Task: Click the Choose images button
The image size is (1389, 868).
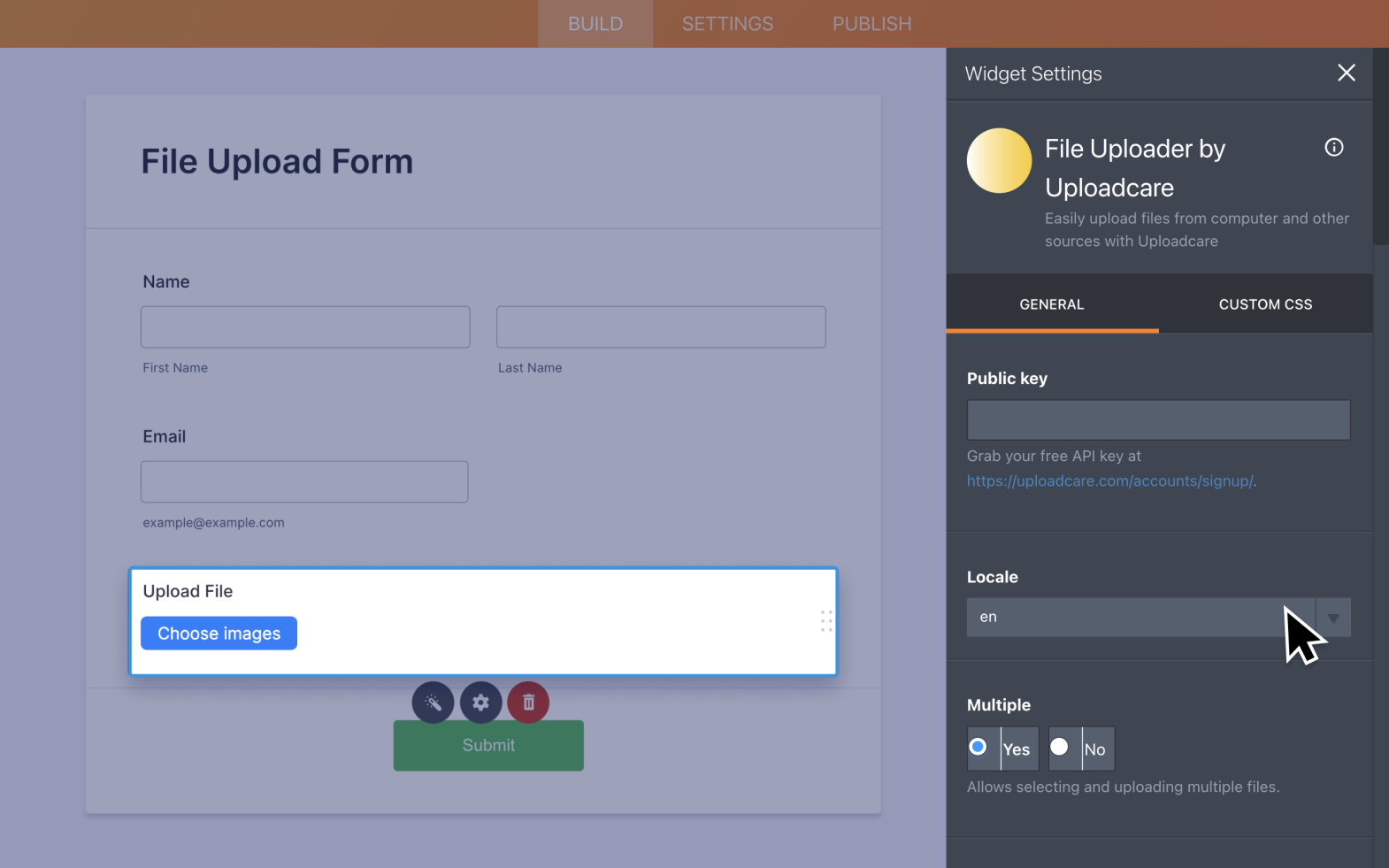Action: (219, 634)
